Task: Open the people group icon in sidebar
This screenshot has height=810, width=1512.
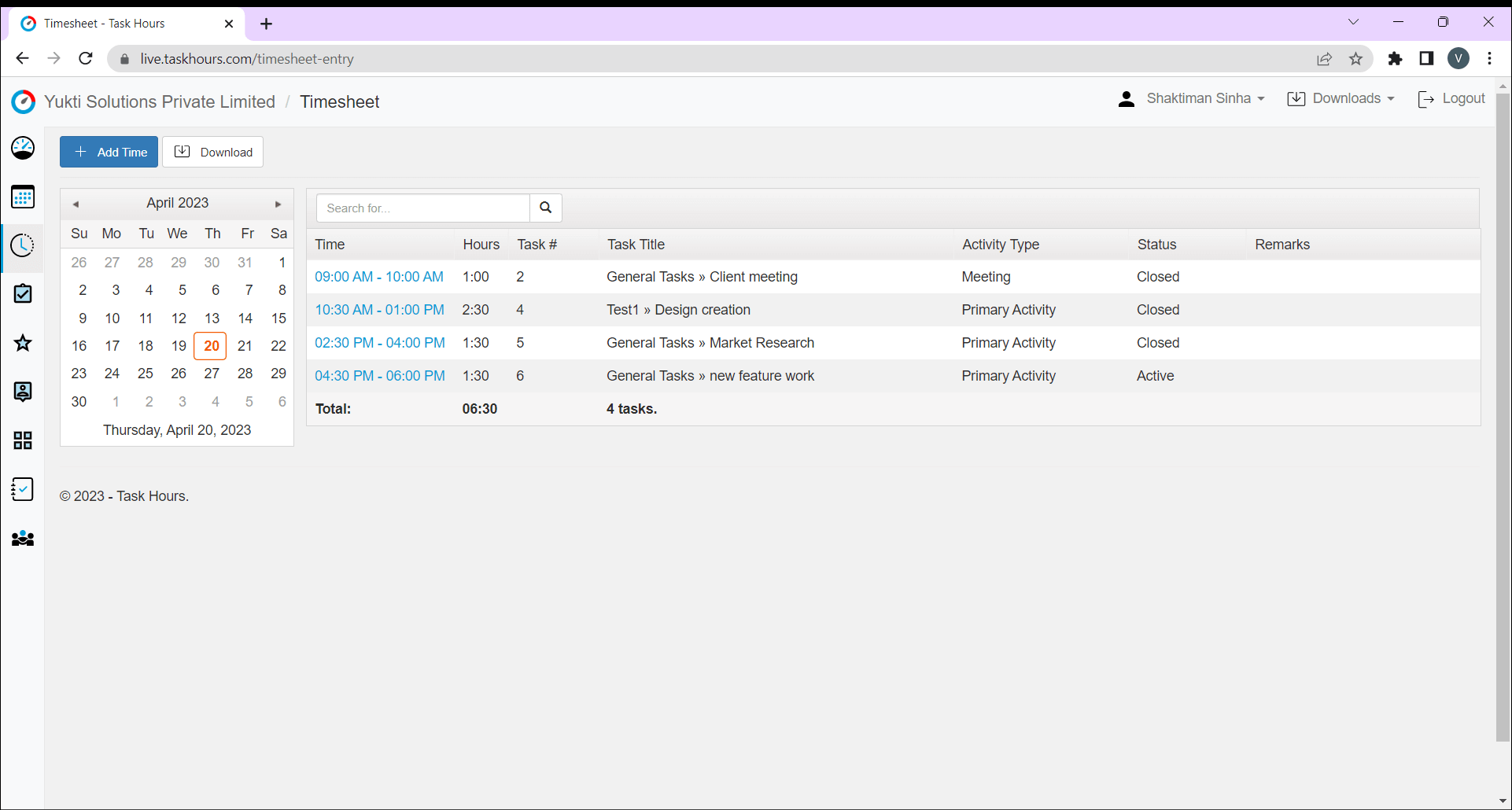Action: [23, 539]
